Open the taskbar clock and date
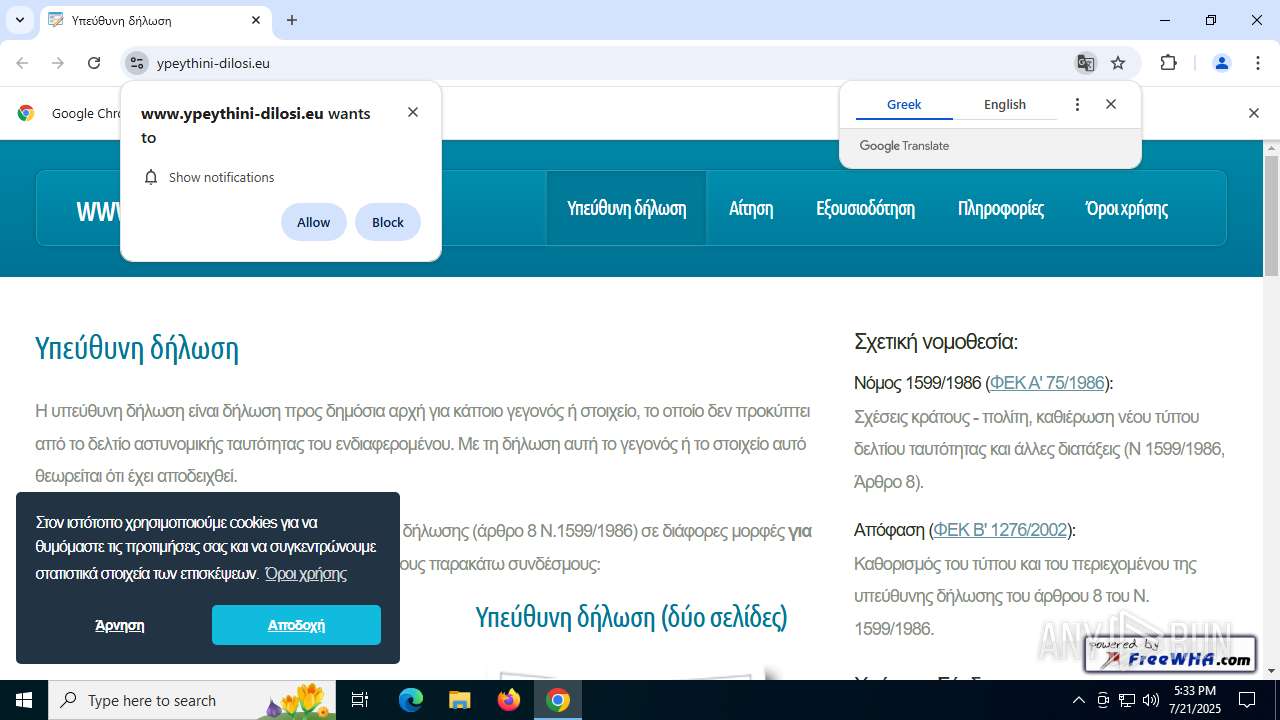Viewport: 1280px width, 720px height. pos(1195,700)
